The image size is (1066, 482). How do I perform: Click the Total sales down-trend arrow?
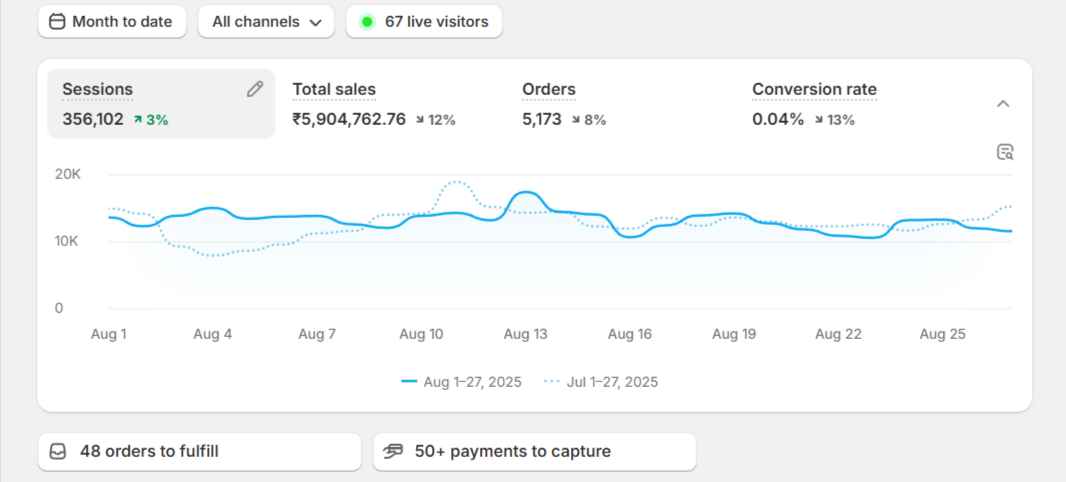coord(421,120)
